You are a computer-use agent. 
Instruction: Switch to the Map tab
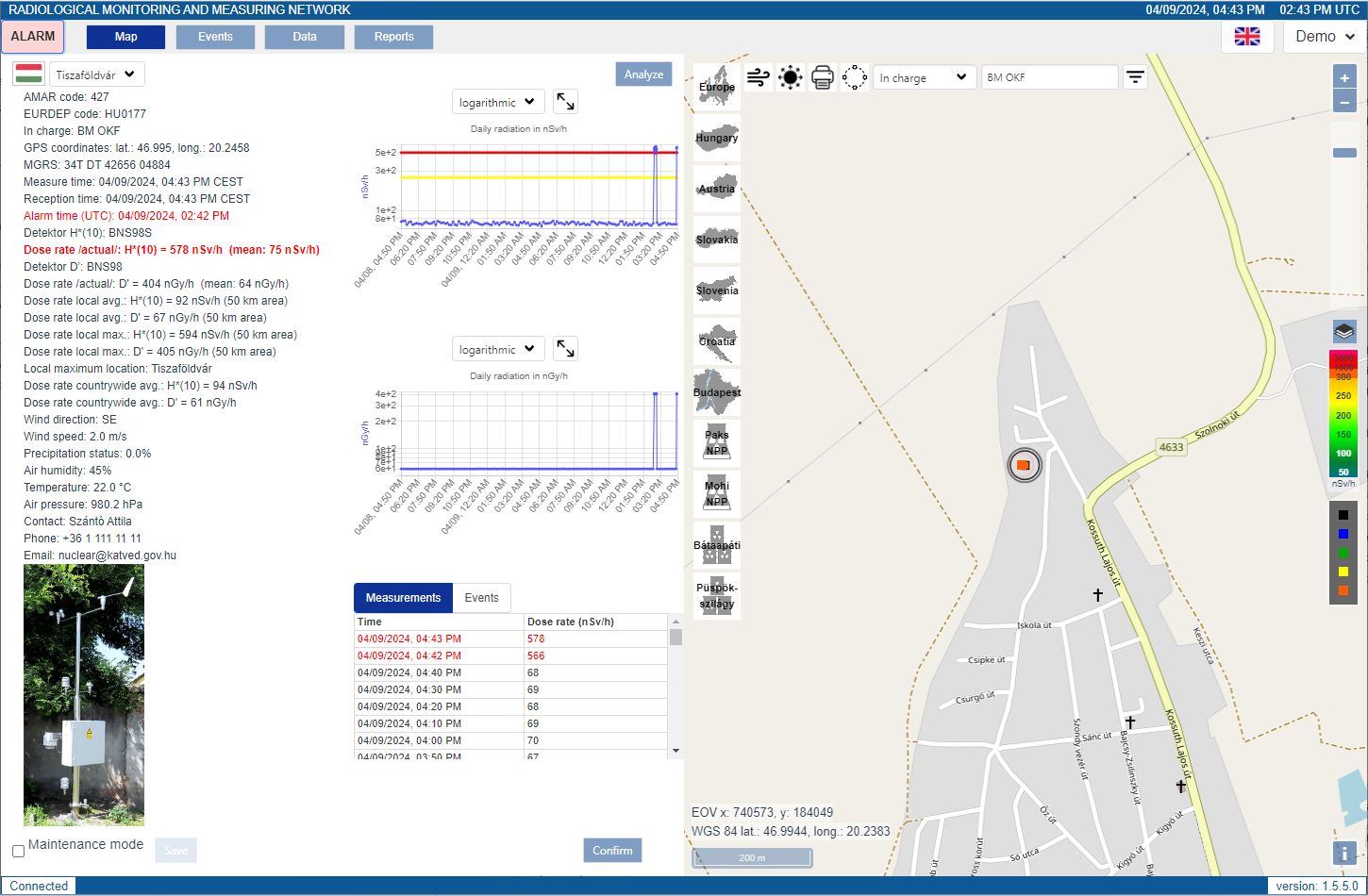pos(125,37)
